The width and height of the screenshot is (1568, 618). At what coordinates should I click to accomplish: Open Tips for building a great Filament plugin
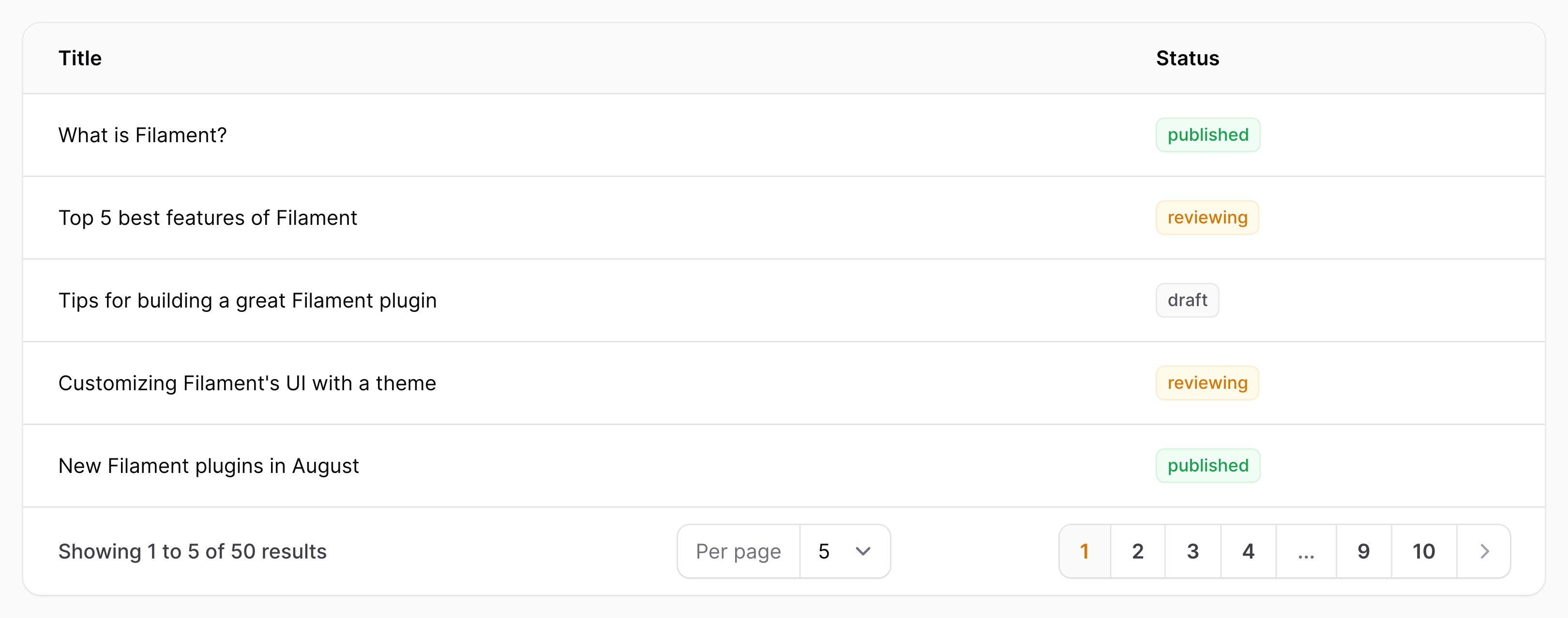pyautogui.click(x=784, y=300)
